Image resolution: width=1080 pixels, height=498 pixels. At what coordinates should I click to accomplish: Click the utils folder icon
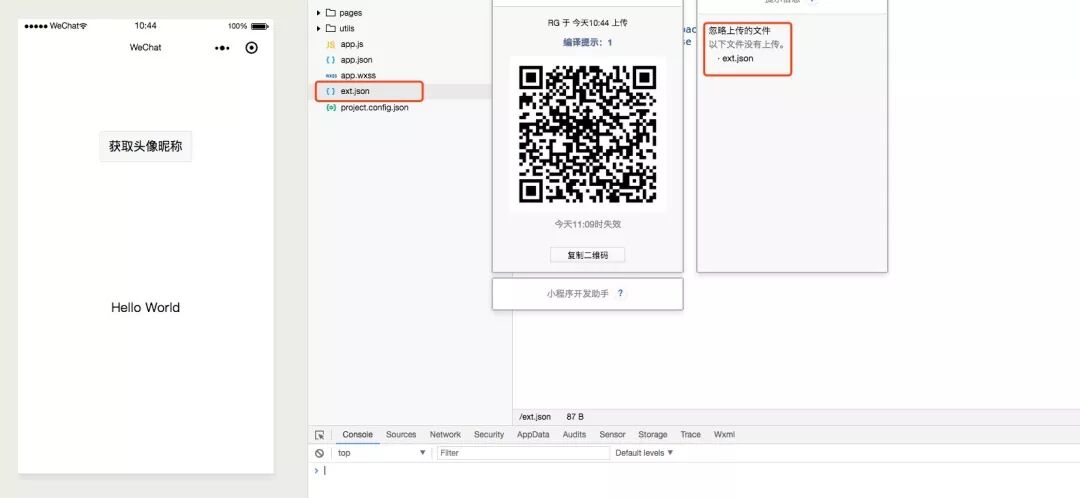coord(331,28)
